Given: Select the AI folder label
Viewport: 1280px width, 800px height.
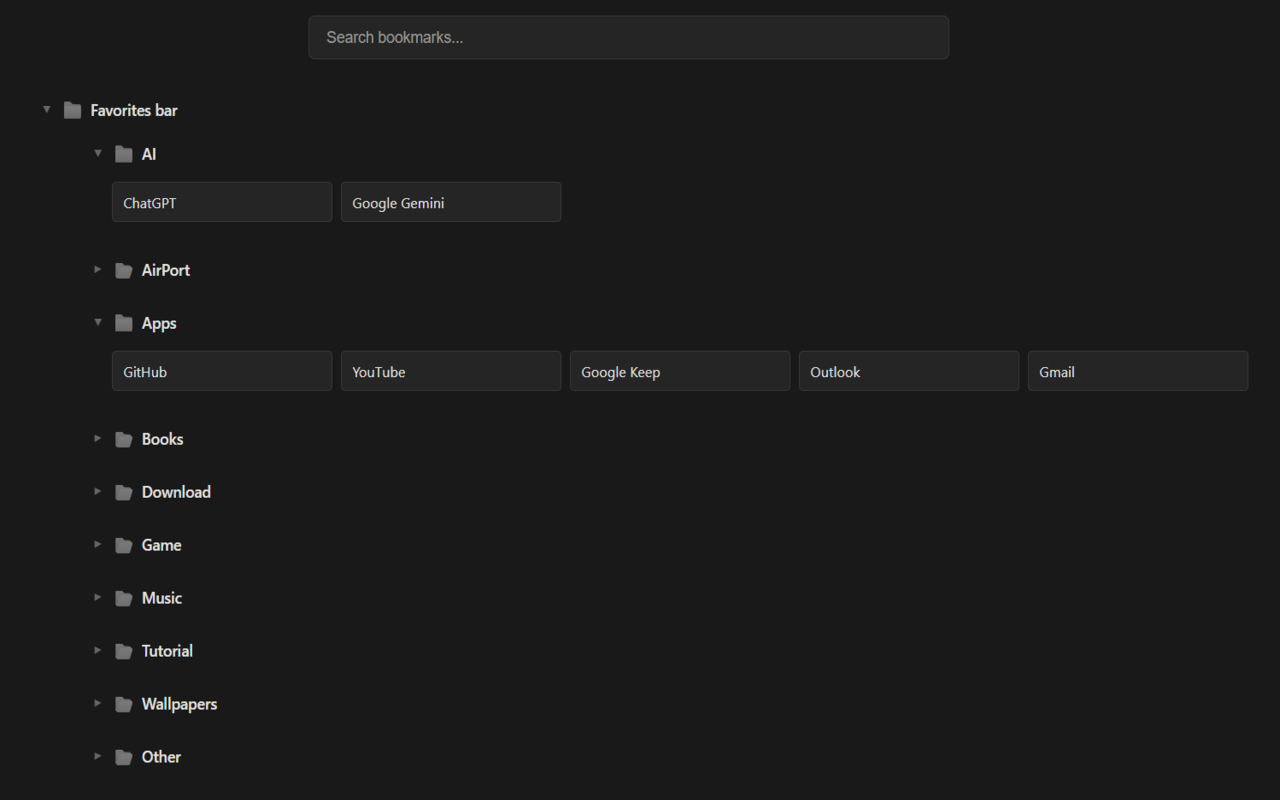Looking at the screenshot, I should (x=149, y=154).
